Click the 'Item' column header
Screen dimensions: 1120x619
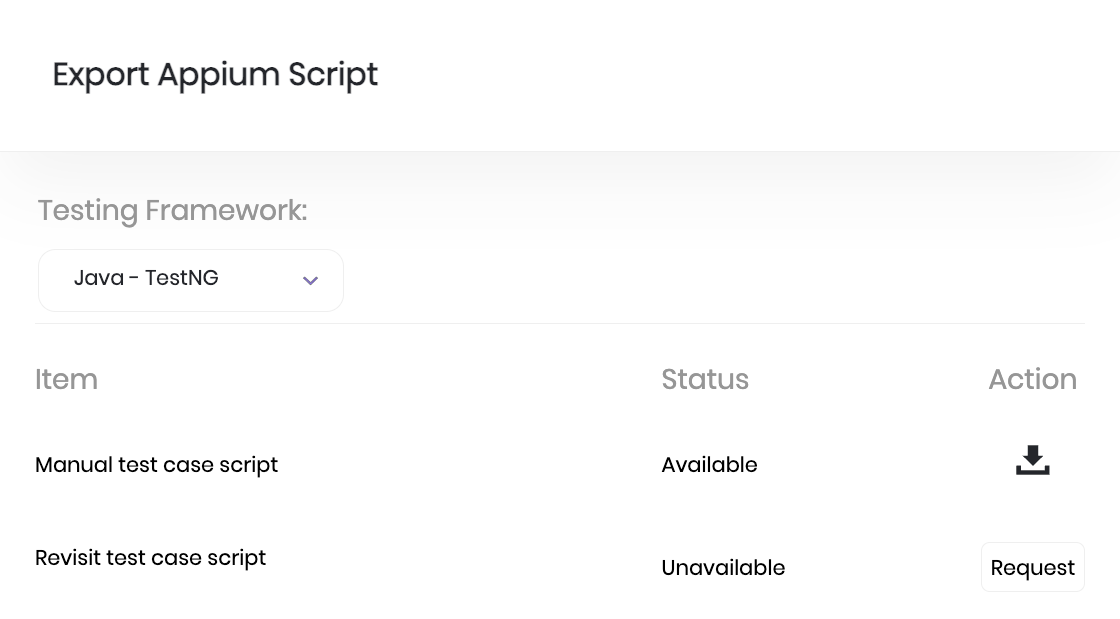[x=66, y=379]
